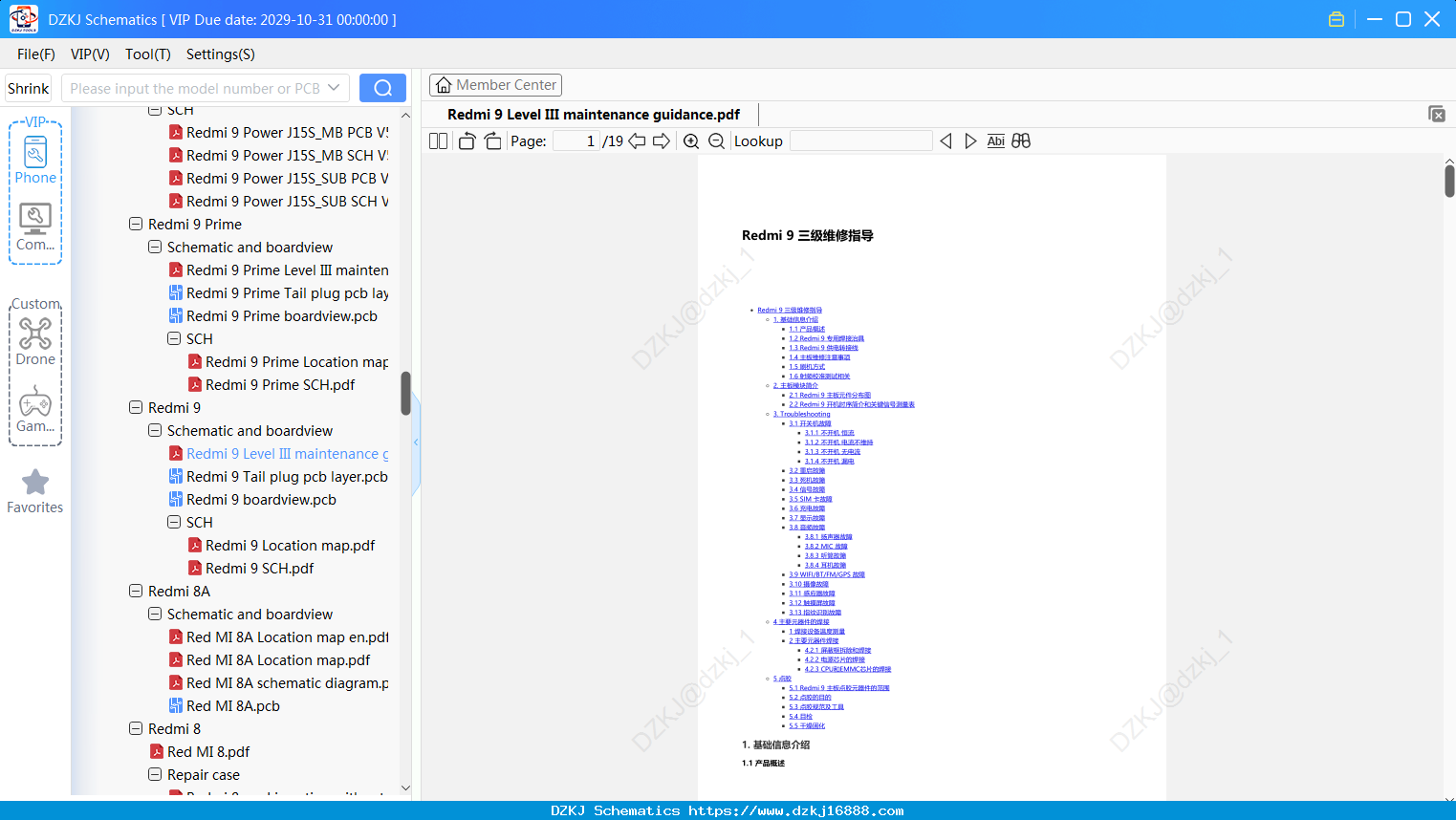Screen dimensions: 1456x820
Task: Open the Phone category in sidebar
Action: (x=35, y=160)
